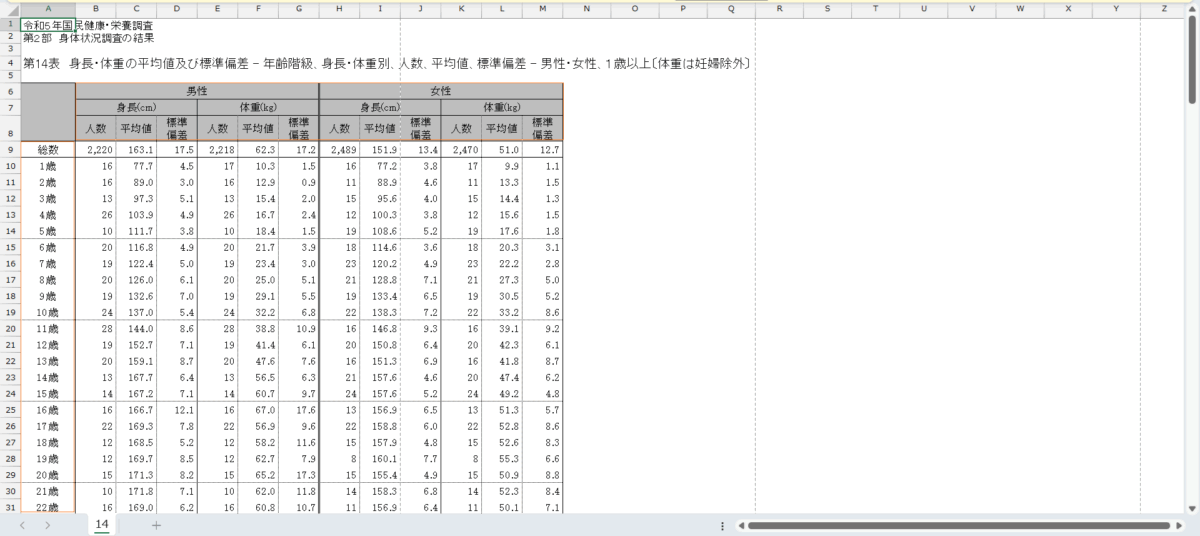
Task: Select column M header
Action: (542, 10)
